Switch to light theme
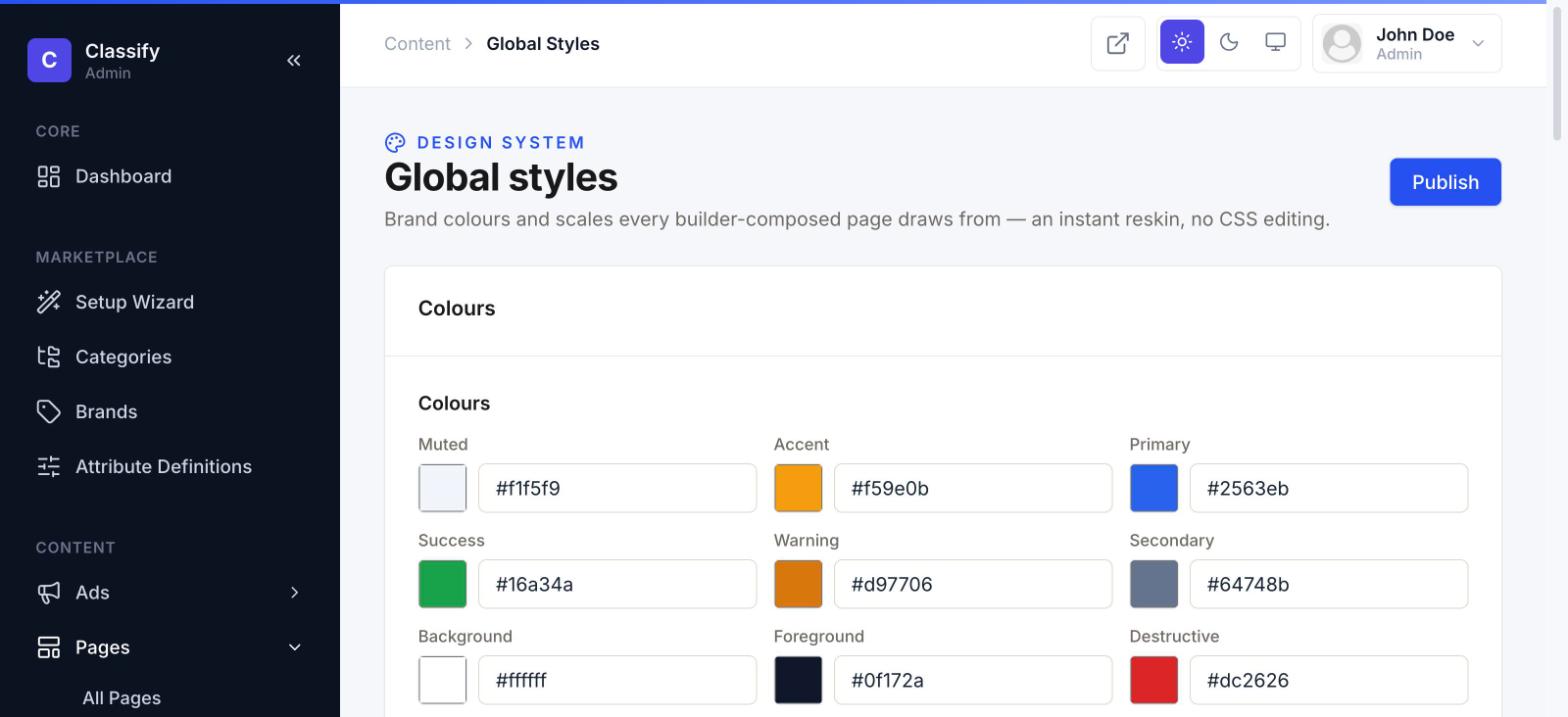1568x717 pixels. pyautogui.click(x=1182, y=42)
